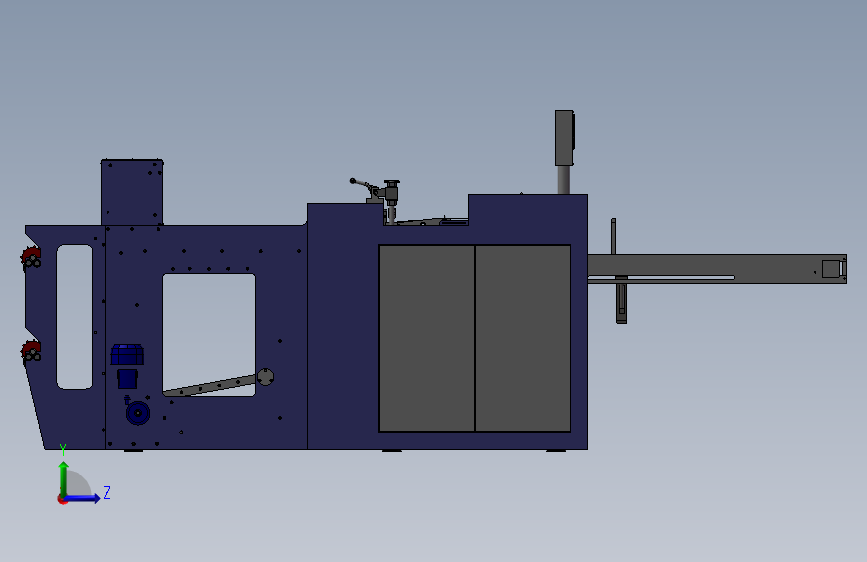The image size is (867, 562).
Task: Select the round blue pulley wheel below the motor
Action: pos(138,413)
